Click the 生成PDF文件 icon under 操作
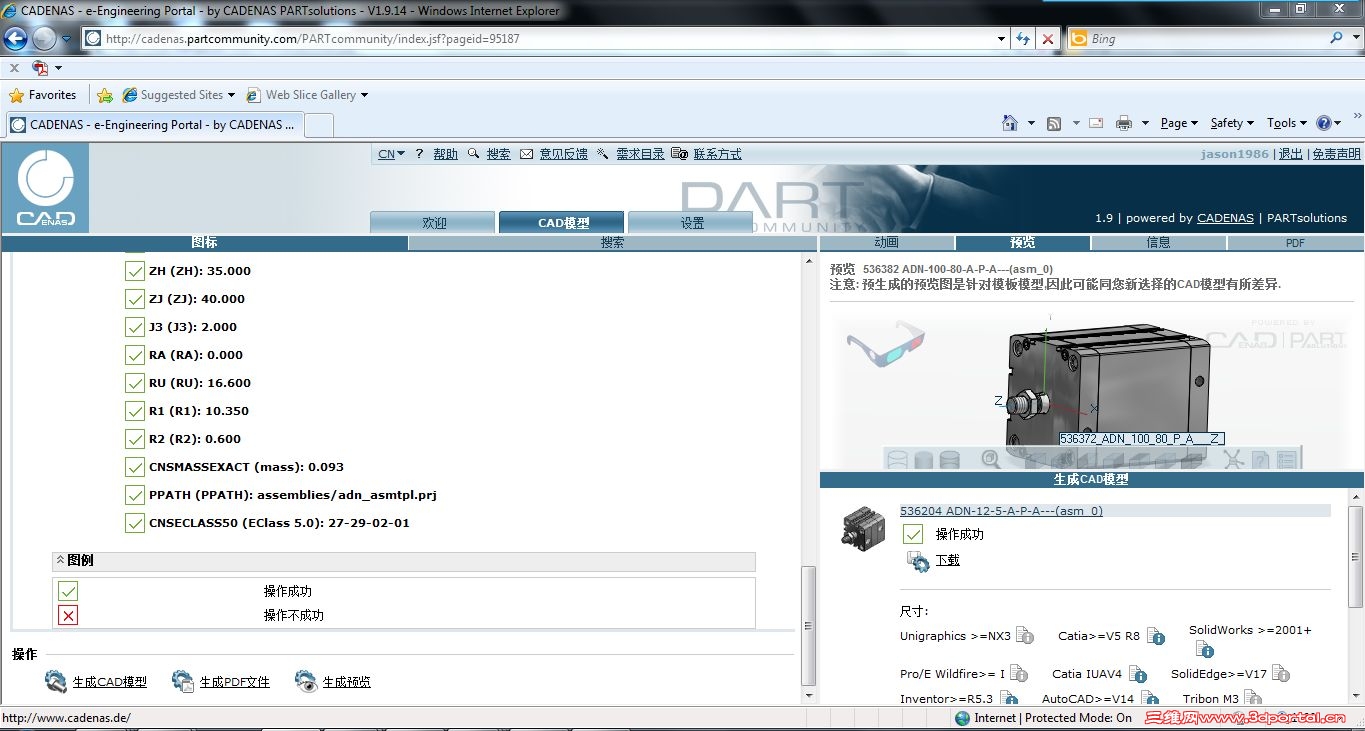 pyautogui.click(x=183, y=682)
